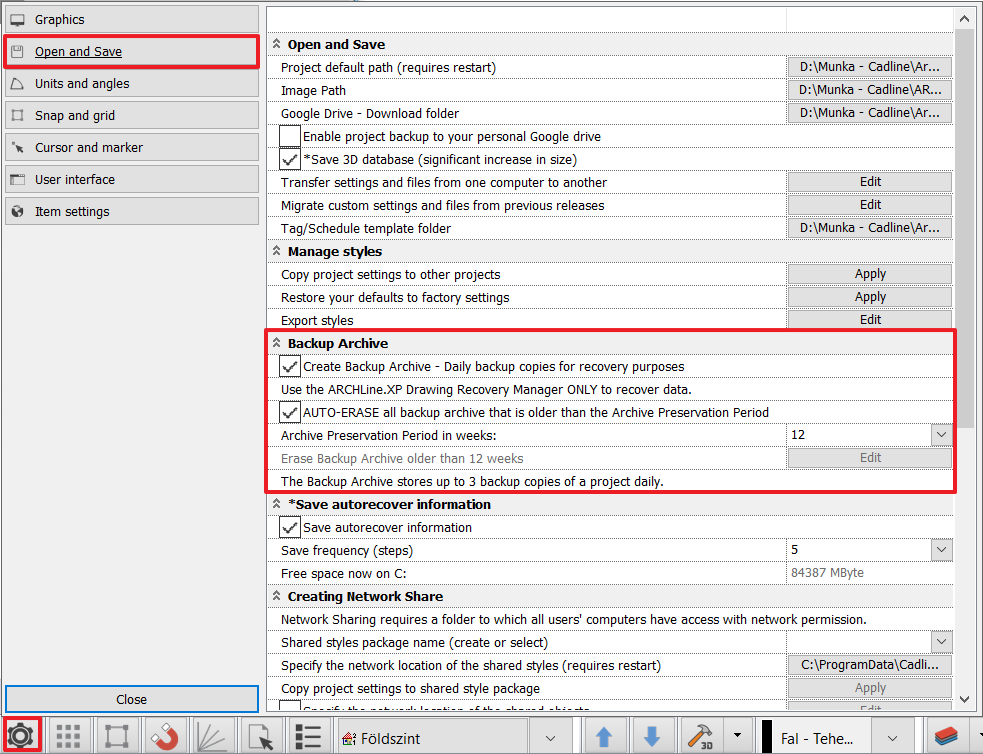Click the page with cursor icon
The image size is (983, 754).
pyautogui.click(x=261, y=736)
